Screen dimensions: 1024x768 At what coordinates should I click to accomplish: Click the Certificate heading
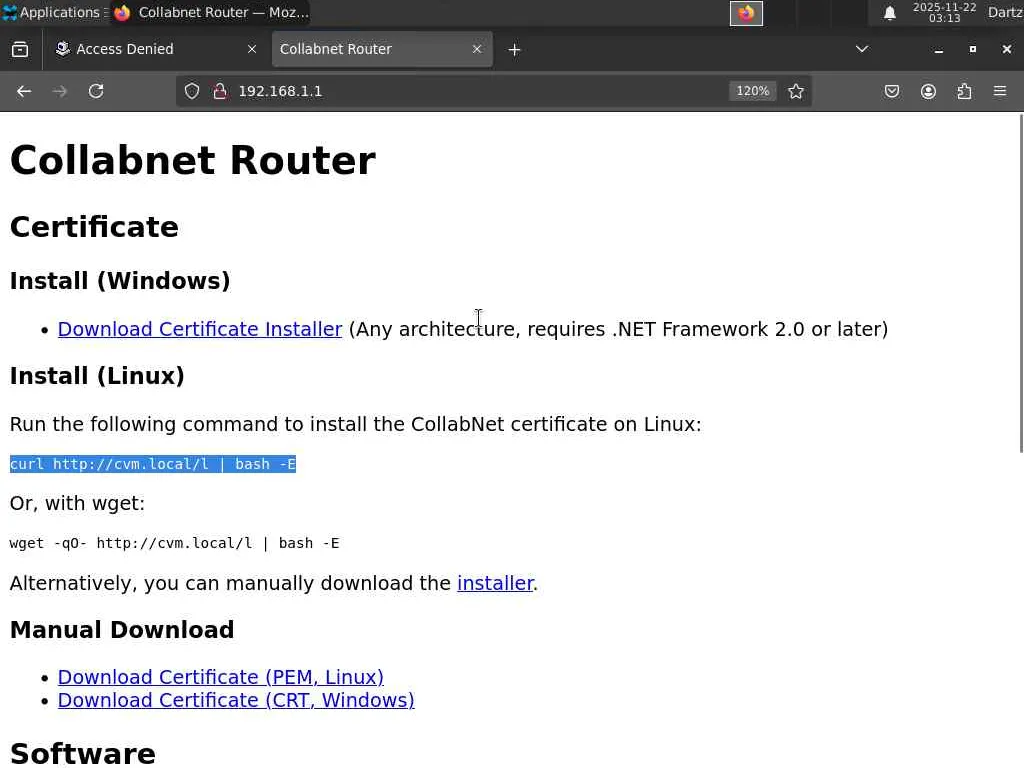94,227
